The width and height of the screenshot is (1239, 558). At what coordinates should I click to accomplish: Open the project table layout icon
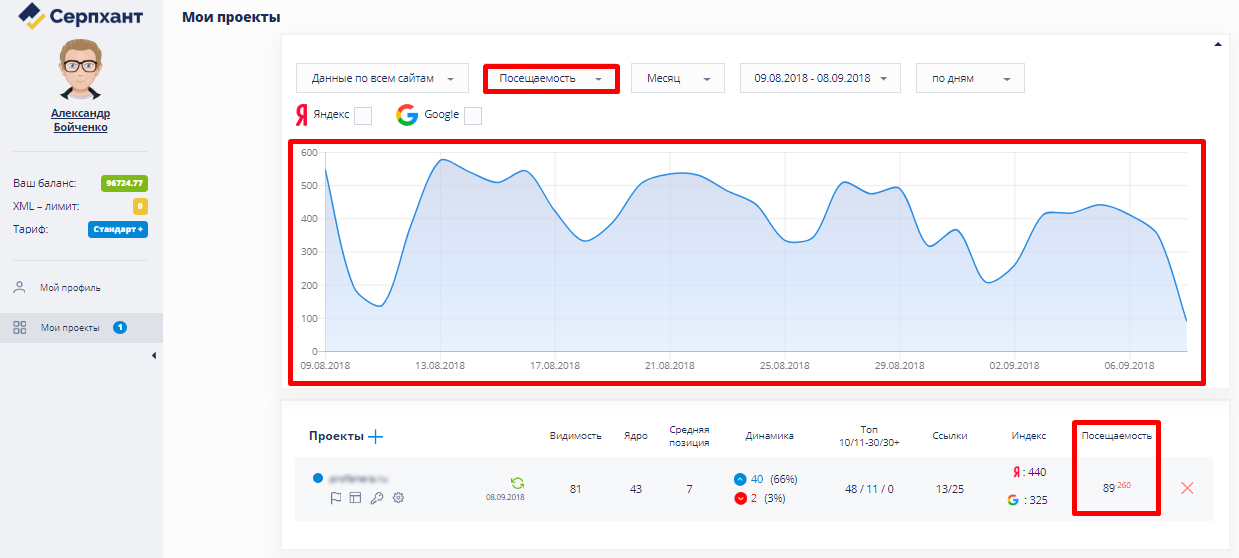[x=355, y=498]
